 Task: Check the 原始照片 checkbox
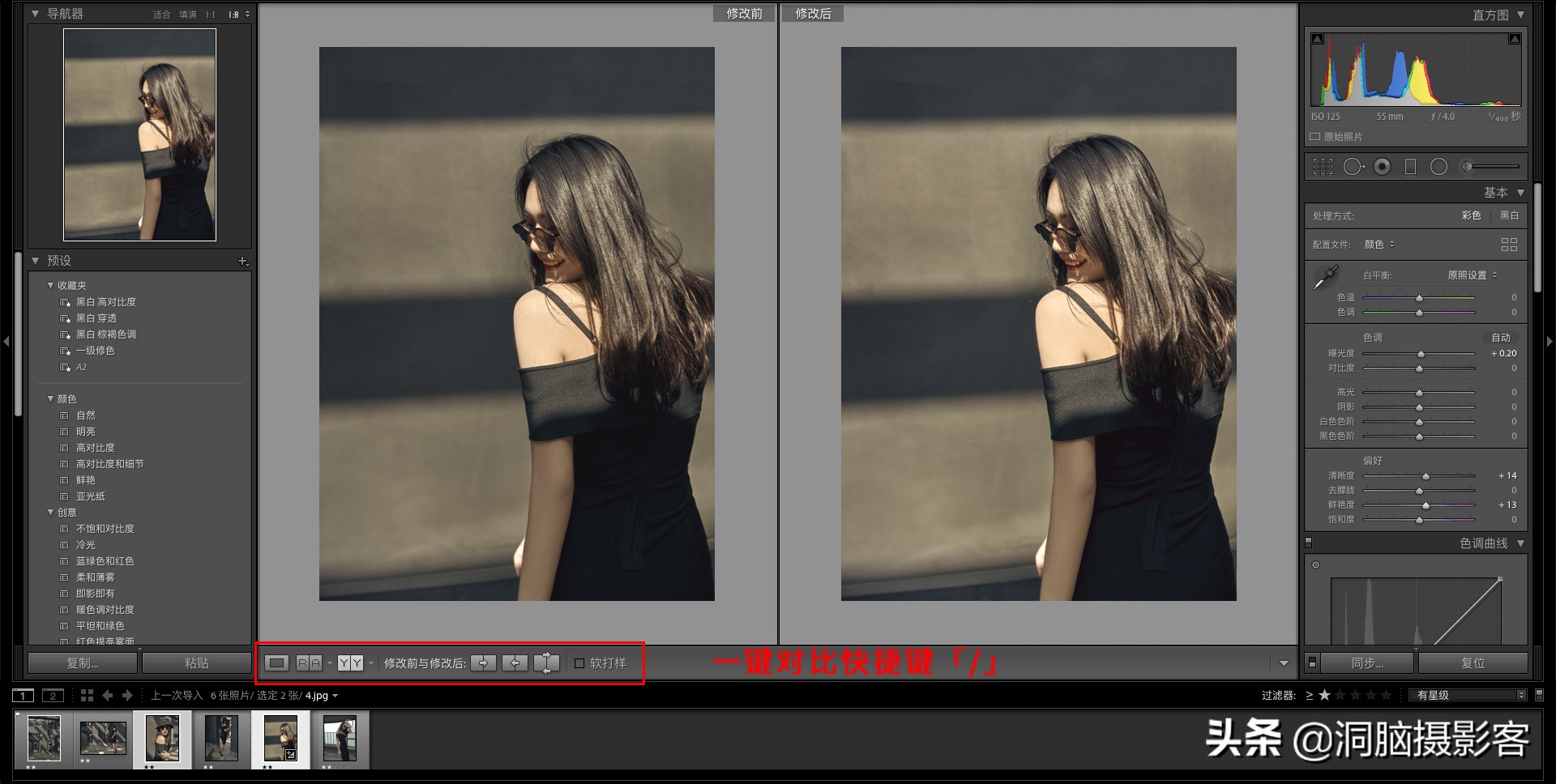(x=1315, y=137)
